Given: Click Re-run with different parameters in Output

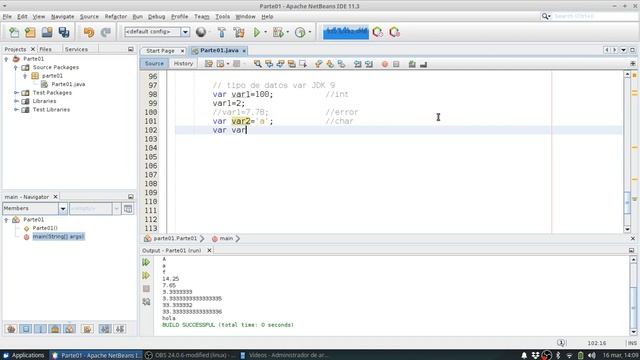Looking at the screenshot, I should click(x=146, y=276).
